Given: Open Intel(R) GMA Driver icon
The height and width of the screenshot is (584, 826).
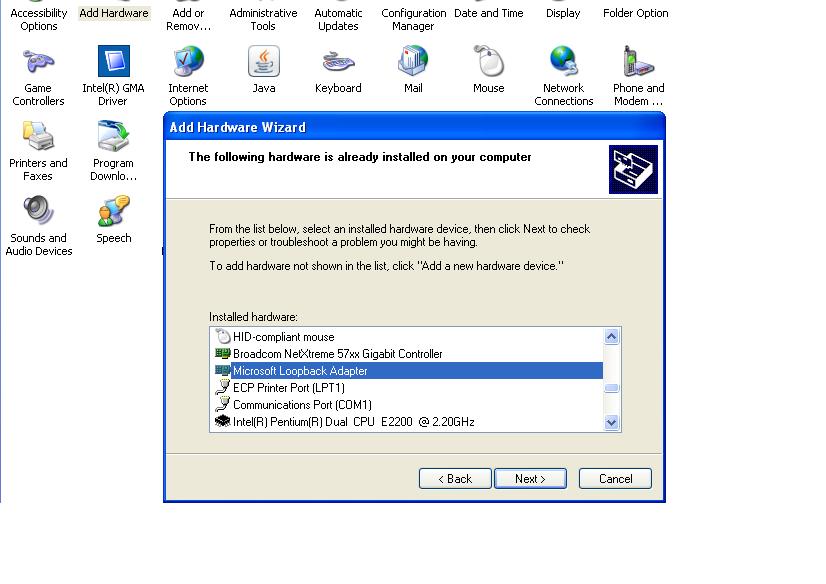Looking at the screenshot, I should click(113, 61).
